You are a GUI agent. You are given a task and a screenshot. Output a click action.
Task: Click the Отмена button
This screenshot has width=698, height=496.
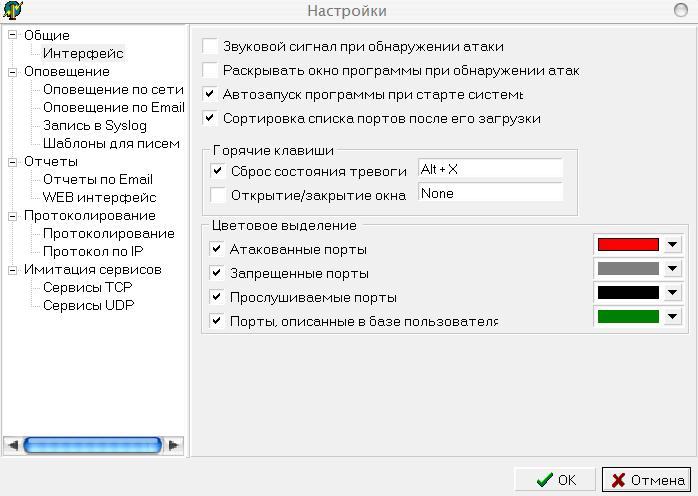646,480
